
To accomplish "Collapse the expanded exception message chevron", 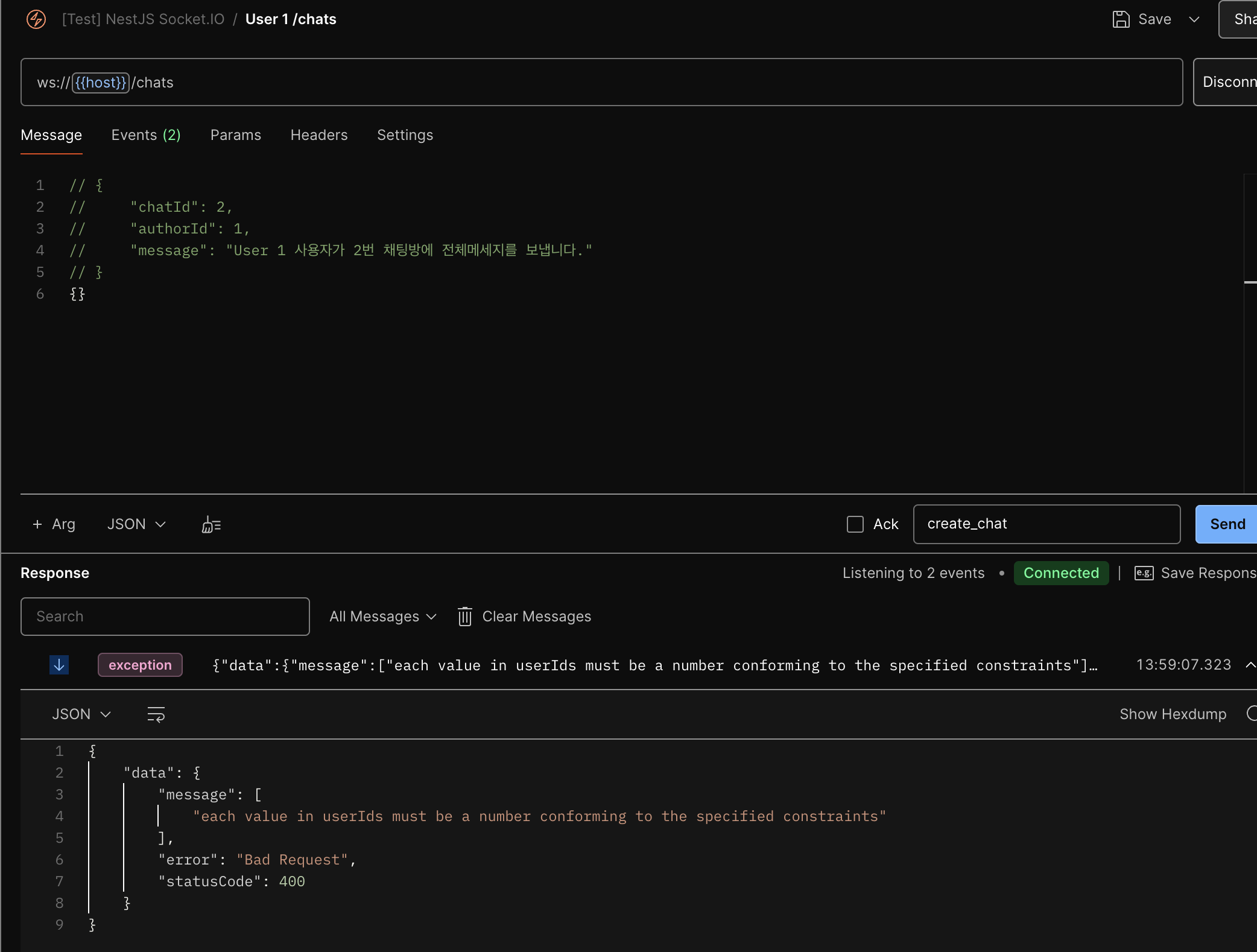I will tap(1250, 665).
